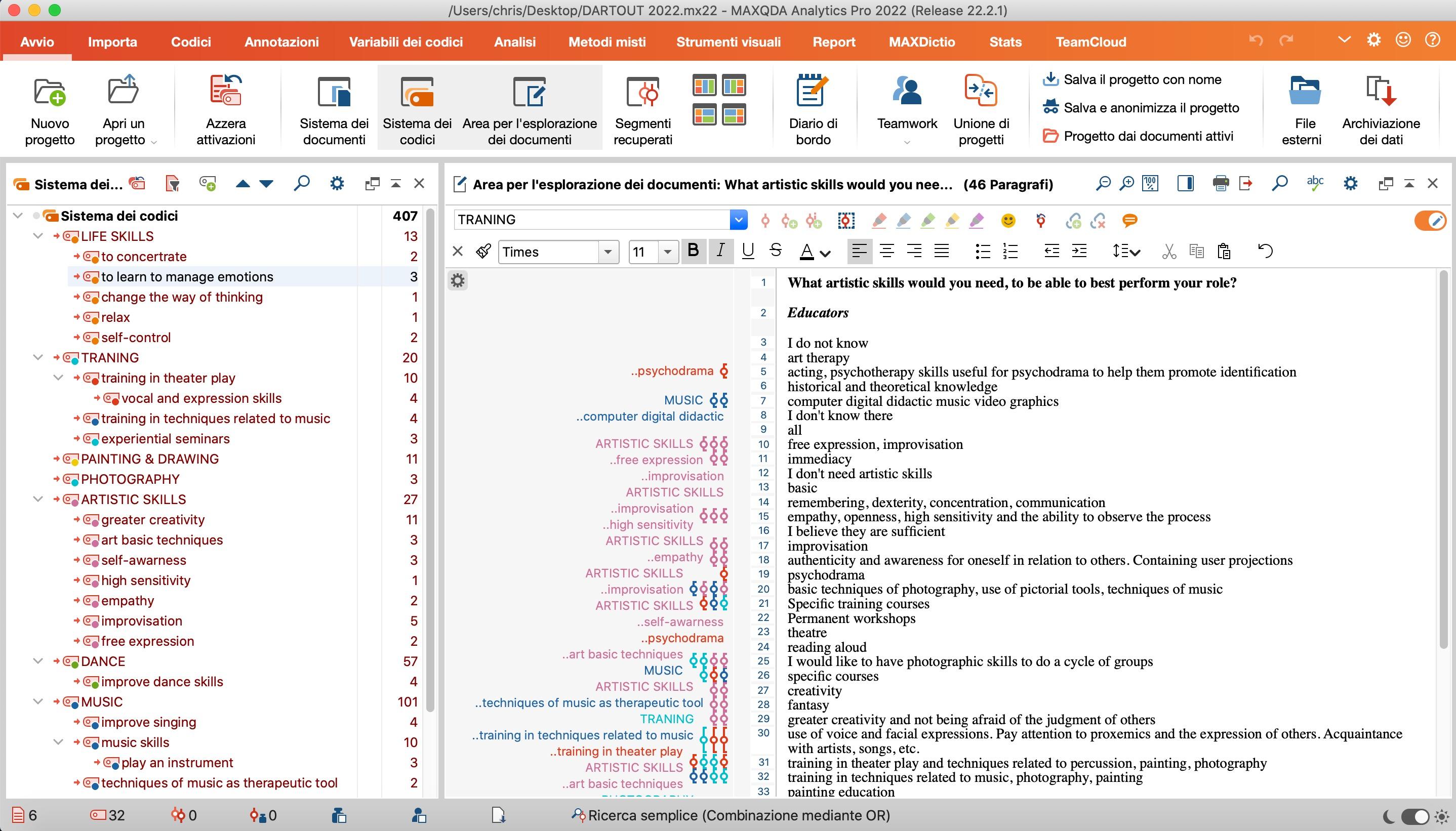Open the Analisi ribbon tab
Viewport: 1456px width, 831px height.
pyautogui.click(x=515, y=41)
